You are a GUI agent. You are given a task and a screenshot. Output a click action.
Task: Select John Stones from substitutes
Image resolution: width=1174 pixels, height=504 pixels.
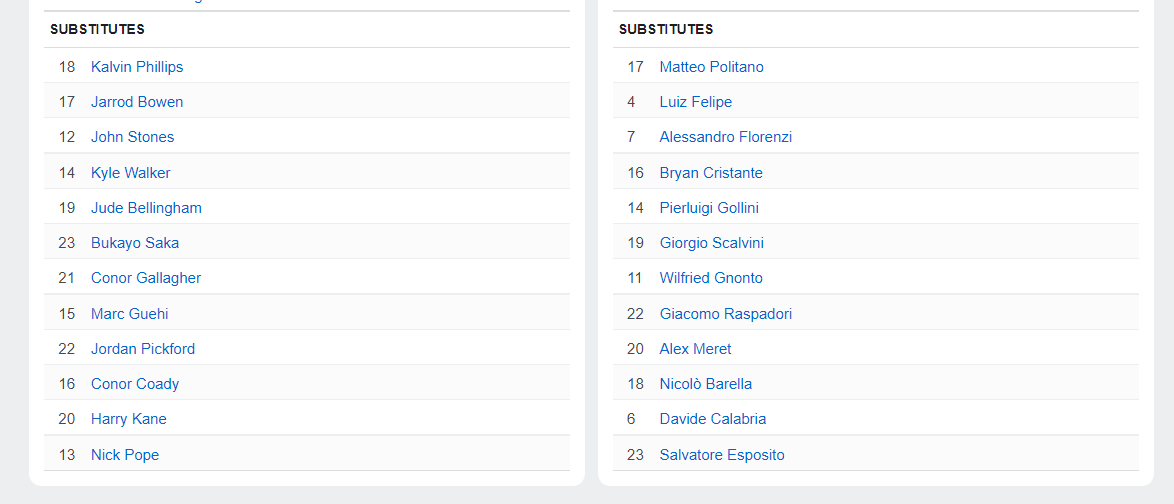point(132,137)
